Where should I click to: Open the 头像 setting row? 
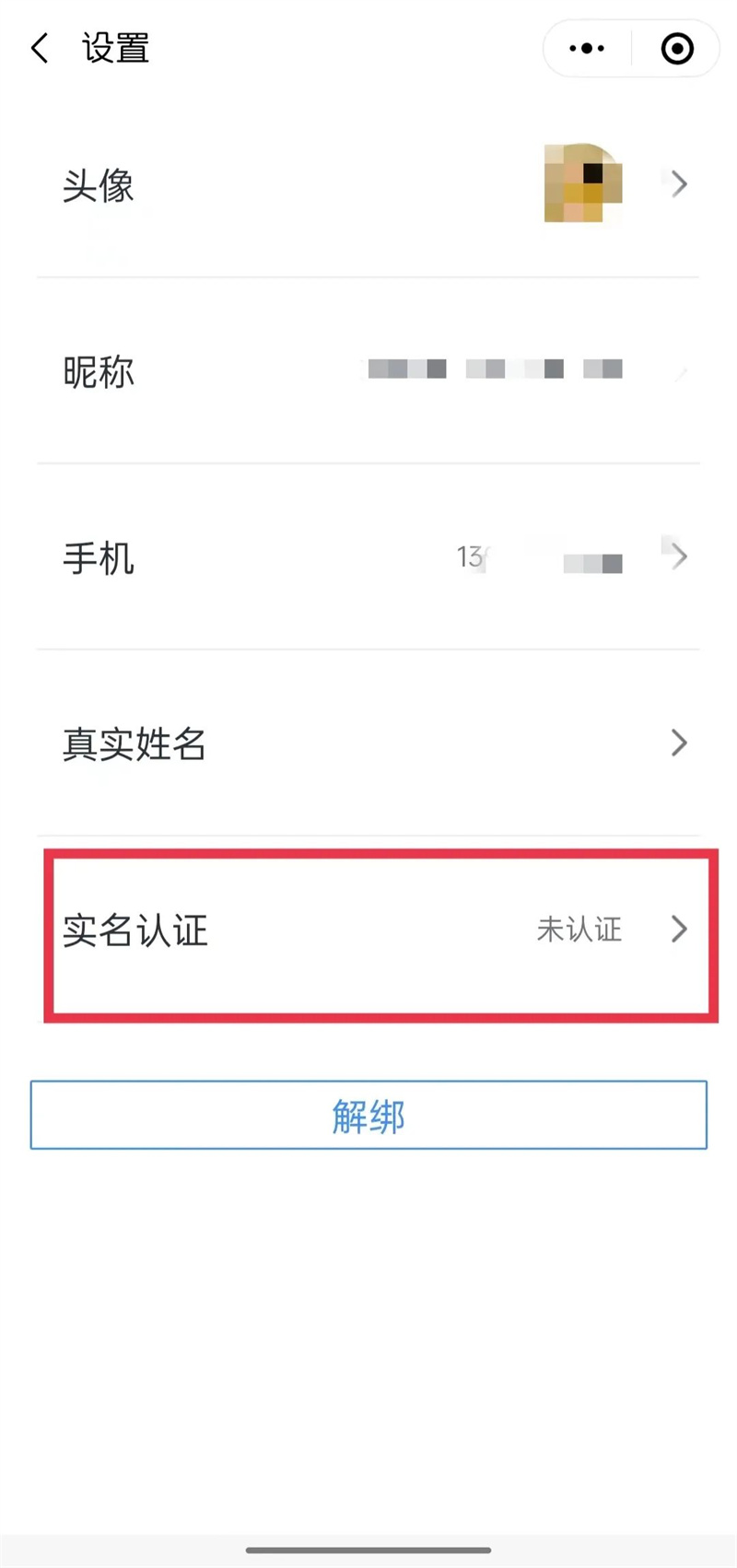click(368, 184)
